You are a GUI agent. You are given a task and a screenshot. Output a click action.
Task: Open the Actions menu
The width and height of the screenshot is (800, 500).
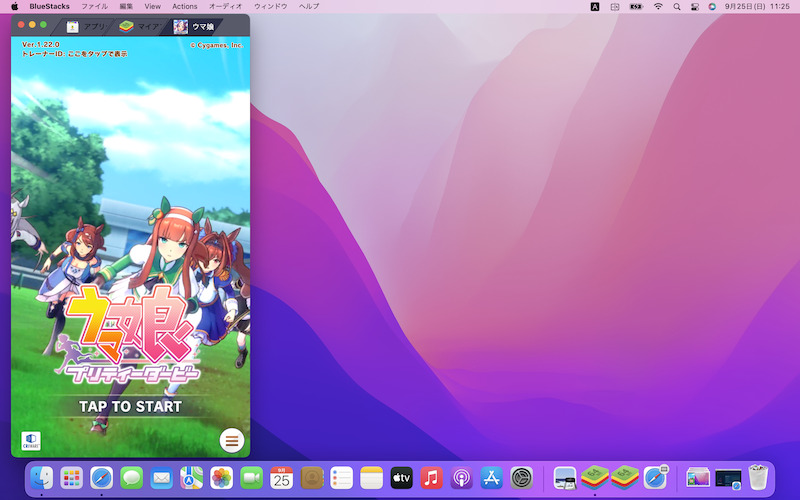tap(185, 6)
